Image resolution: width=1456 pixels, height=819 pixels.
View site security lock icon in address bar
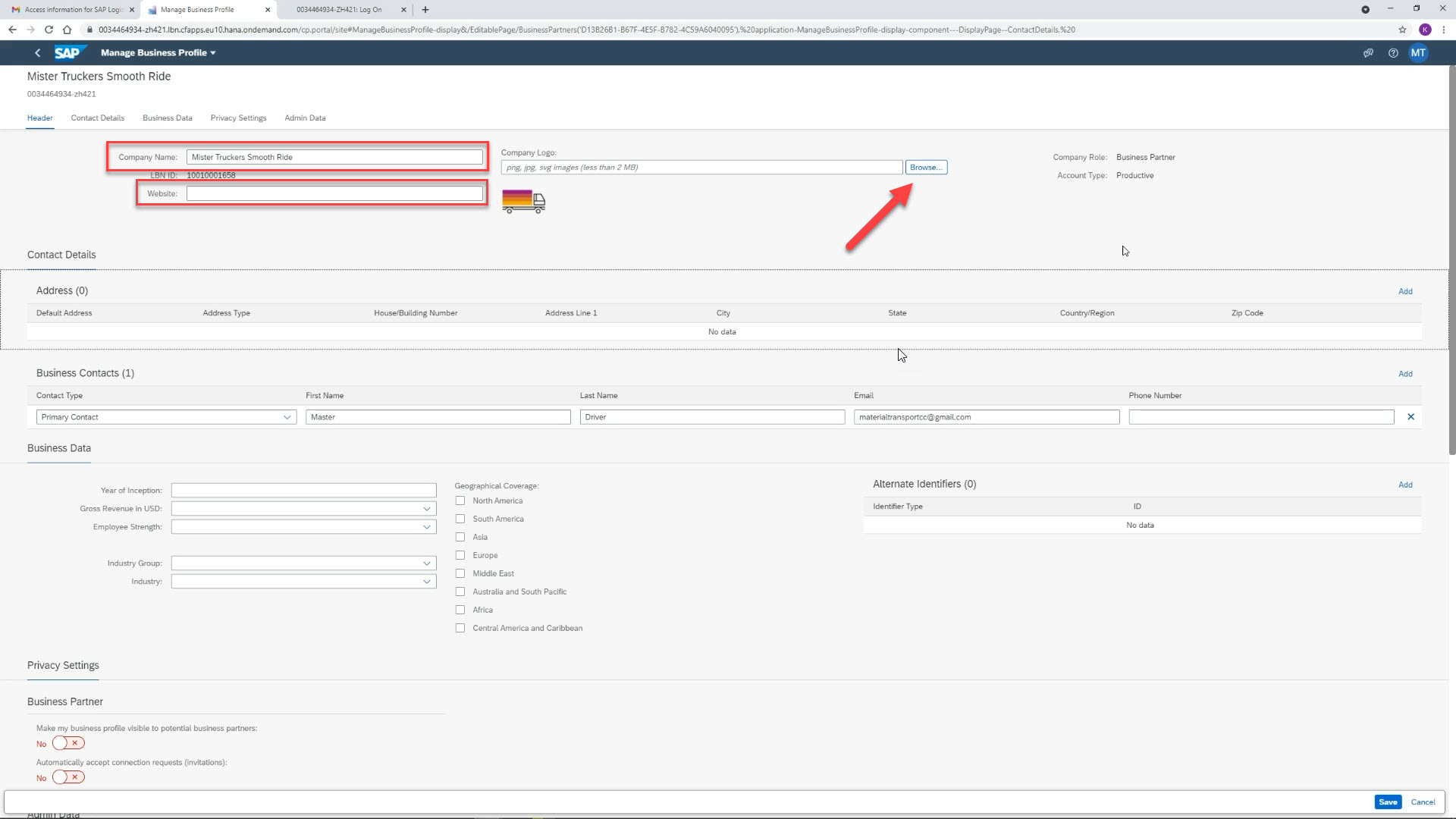89,30
